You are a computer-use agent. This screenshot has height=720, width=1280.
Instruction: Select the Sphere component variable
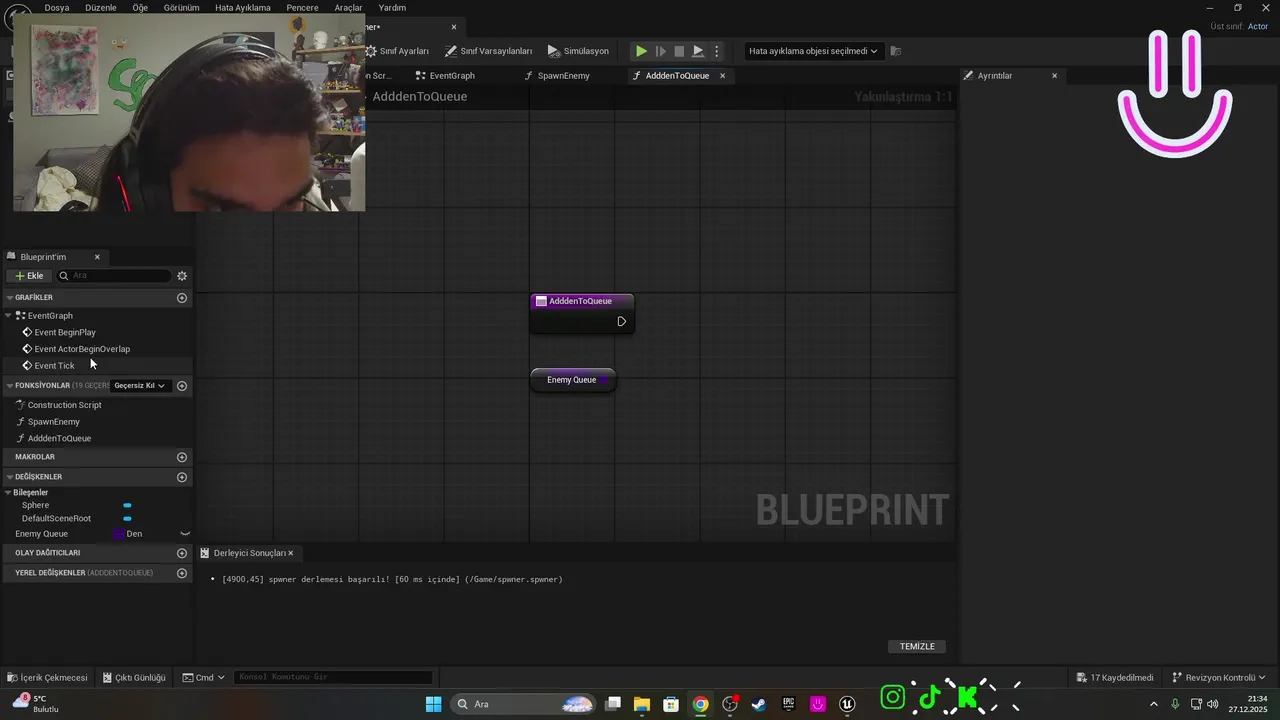pyautogui.click(x=35, y=505)
